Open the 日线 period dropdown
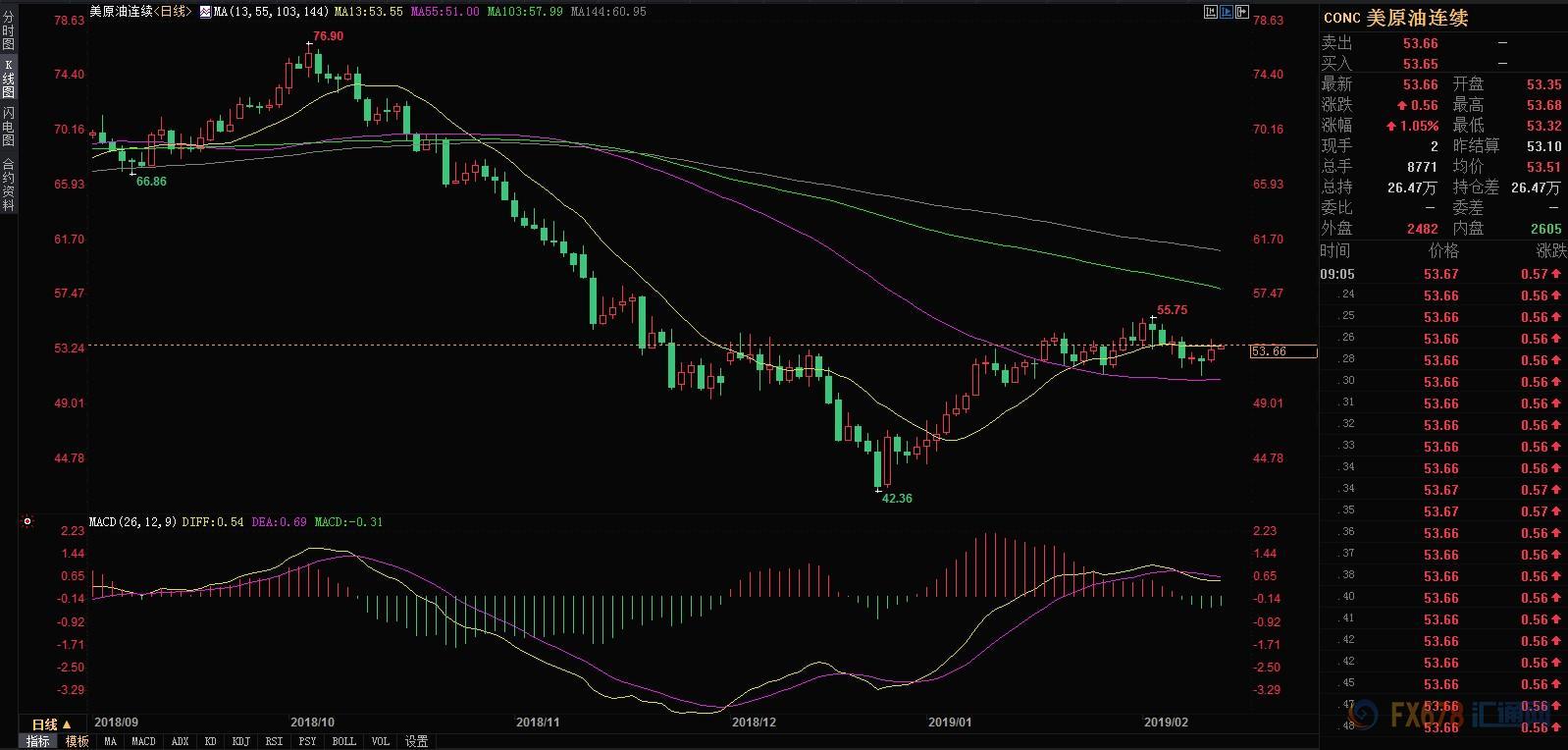Screen dimensions: 1568x750 51,724
